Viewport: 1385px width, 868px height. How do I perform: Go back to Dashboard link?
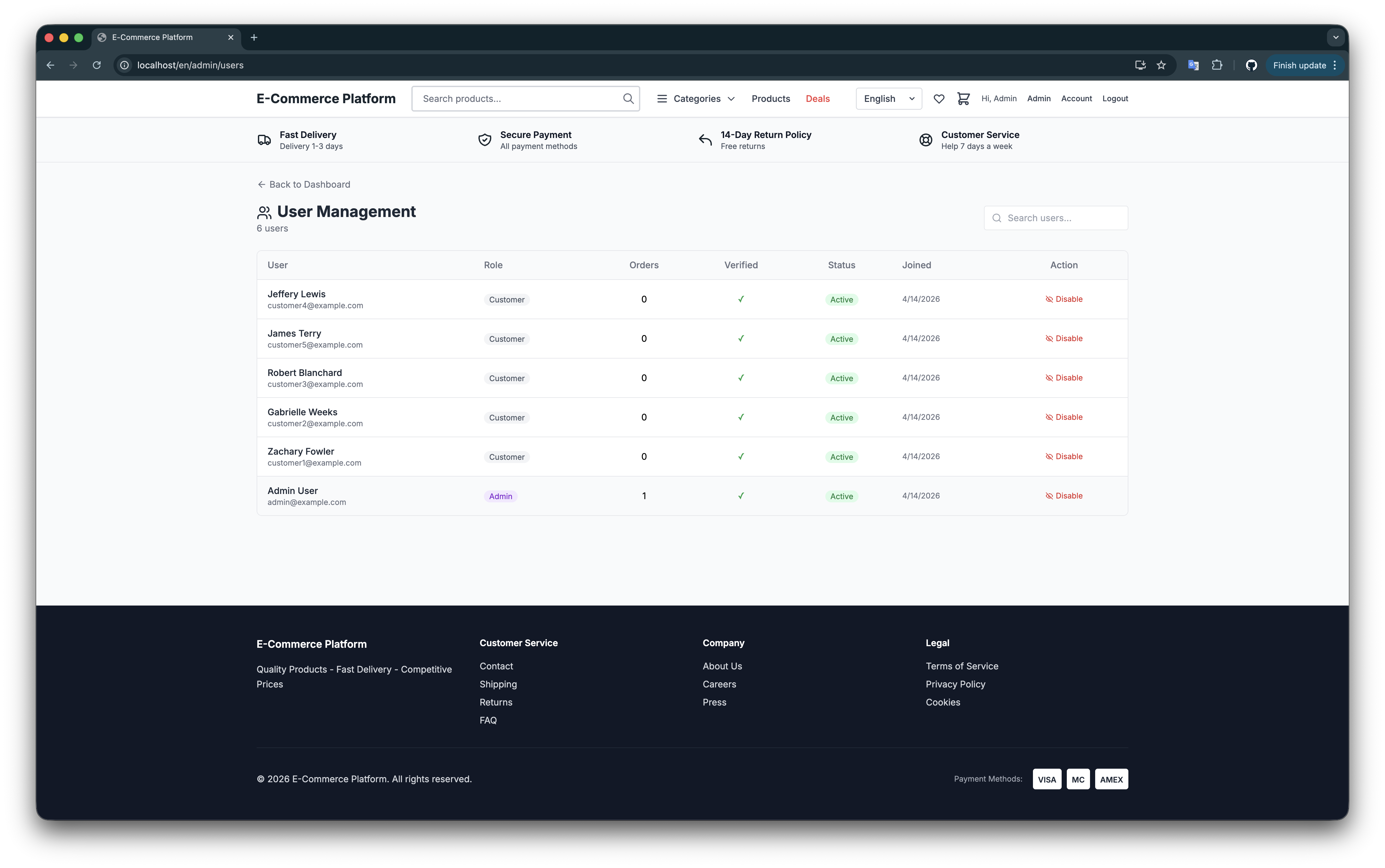tap(304, 184)
